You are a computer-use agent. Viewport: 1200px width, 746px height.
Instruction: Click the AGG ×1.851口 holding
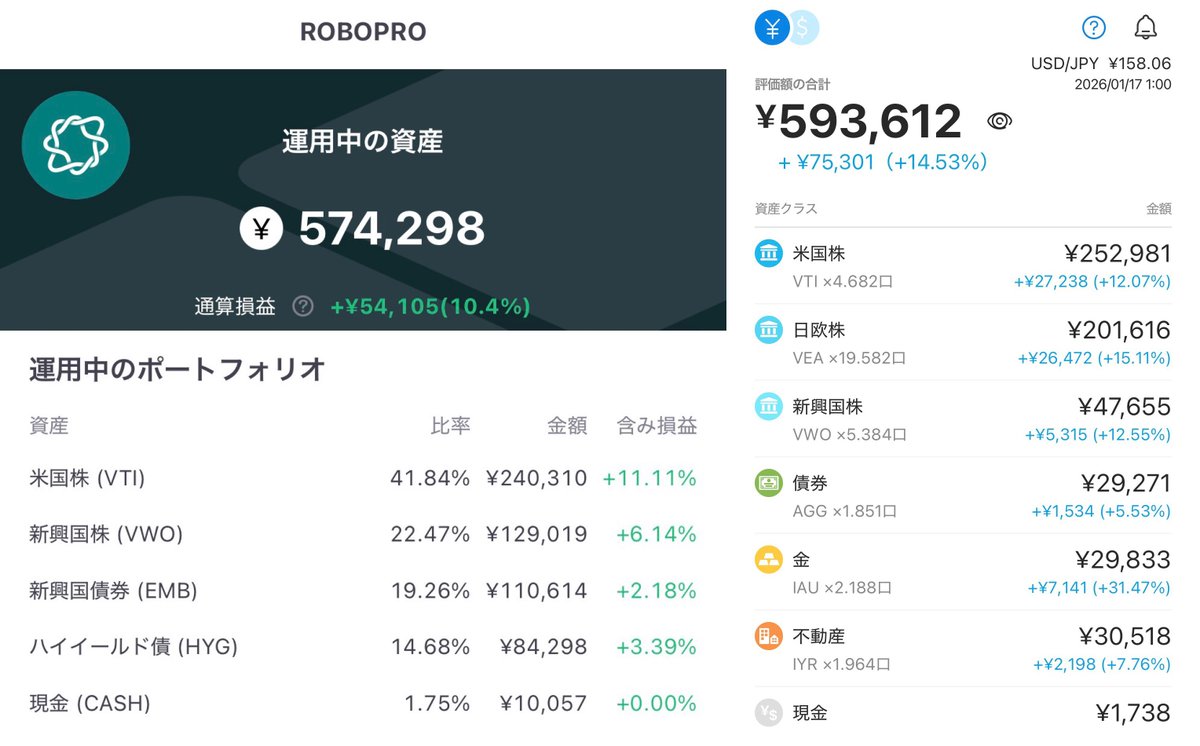844,511
